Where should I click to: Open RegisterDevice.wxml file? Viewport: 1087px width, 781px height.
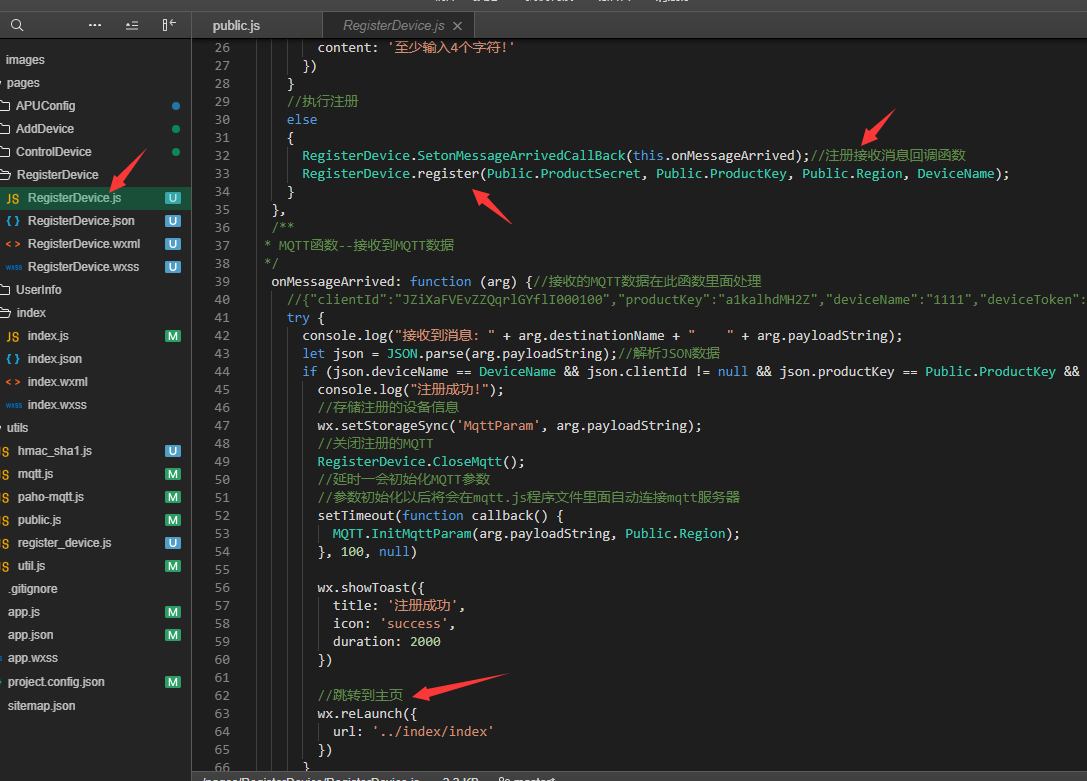84,244
